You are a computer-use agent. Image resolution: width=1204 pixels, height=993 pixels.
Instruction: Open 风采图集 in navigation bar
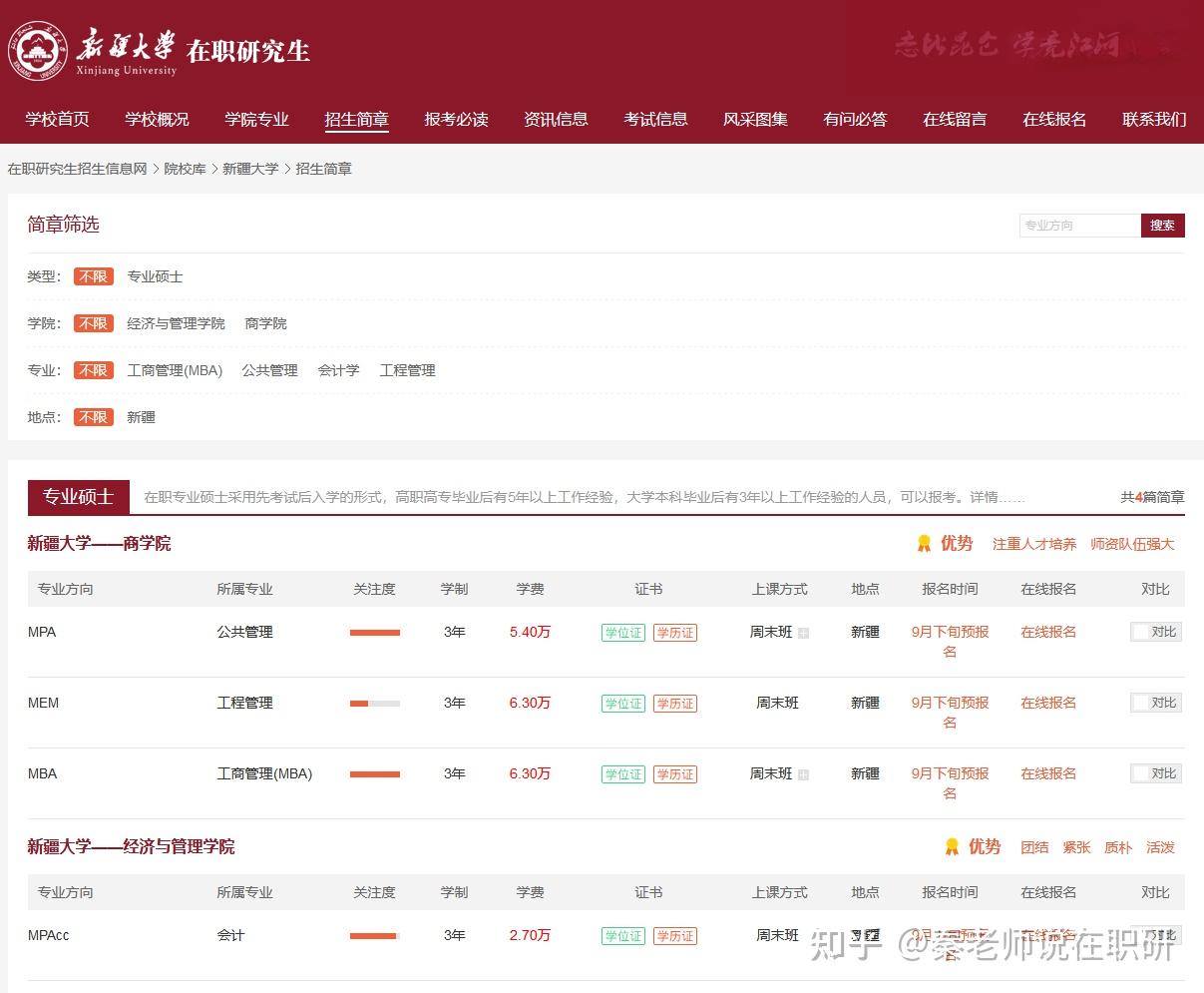pos(755,119)
